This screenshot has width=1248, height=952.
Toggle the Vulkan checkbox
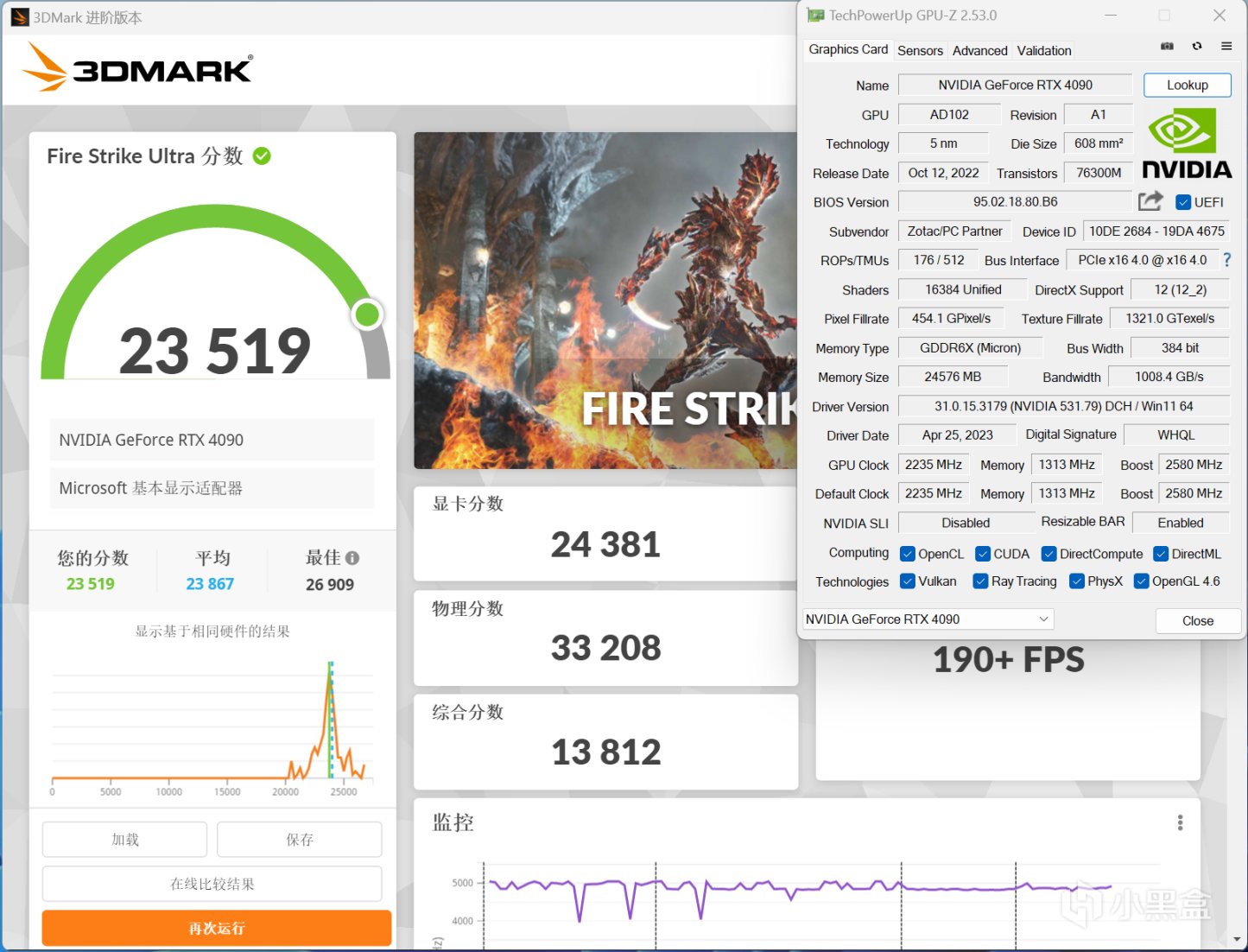click(908, 581)
